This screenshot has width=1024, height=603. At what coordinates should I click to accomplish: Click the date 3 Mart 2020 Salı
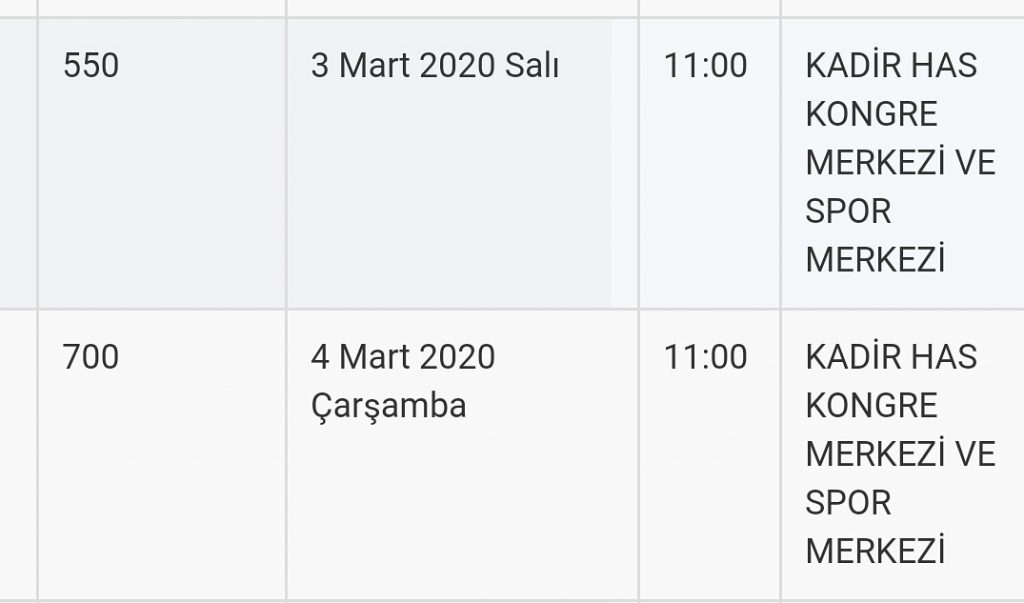[x=434, y=65]
